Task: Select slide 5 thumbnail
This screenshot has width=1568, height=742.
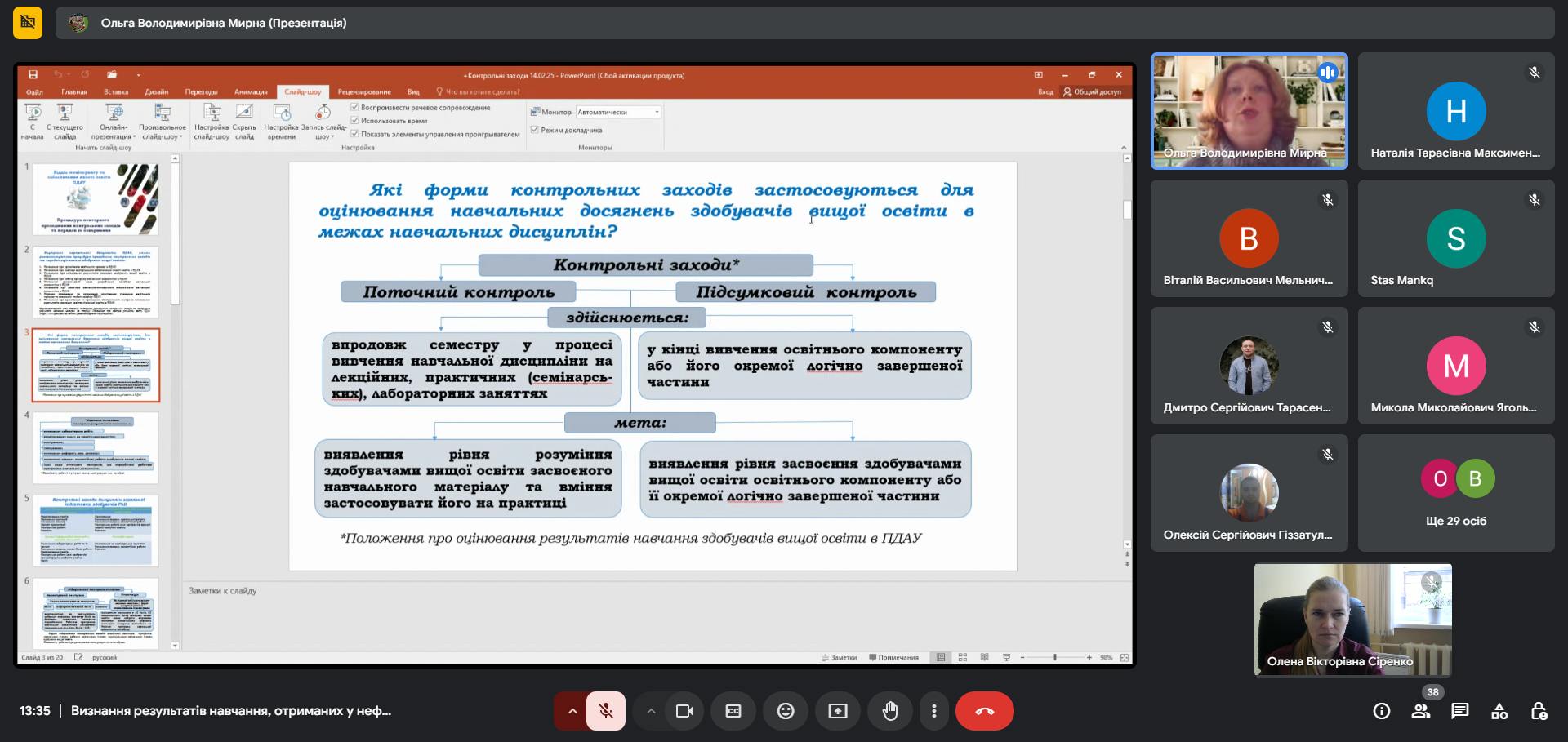Action: point(96,531)
